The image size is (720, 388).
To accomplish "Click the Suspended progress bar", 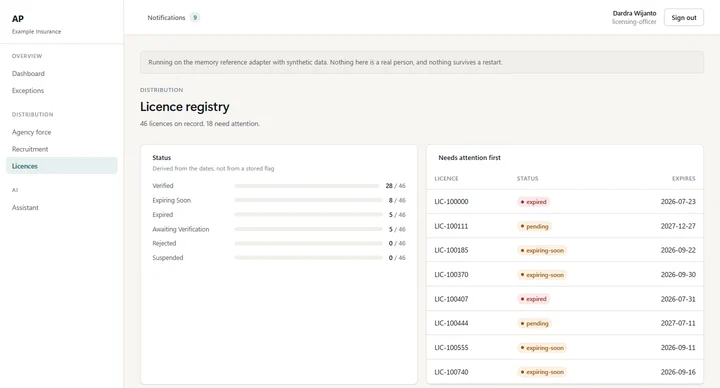I will tap(309, 258).
